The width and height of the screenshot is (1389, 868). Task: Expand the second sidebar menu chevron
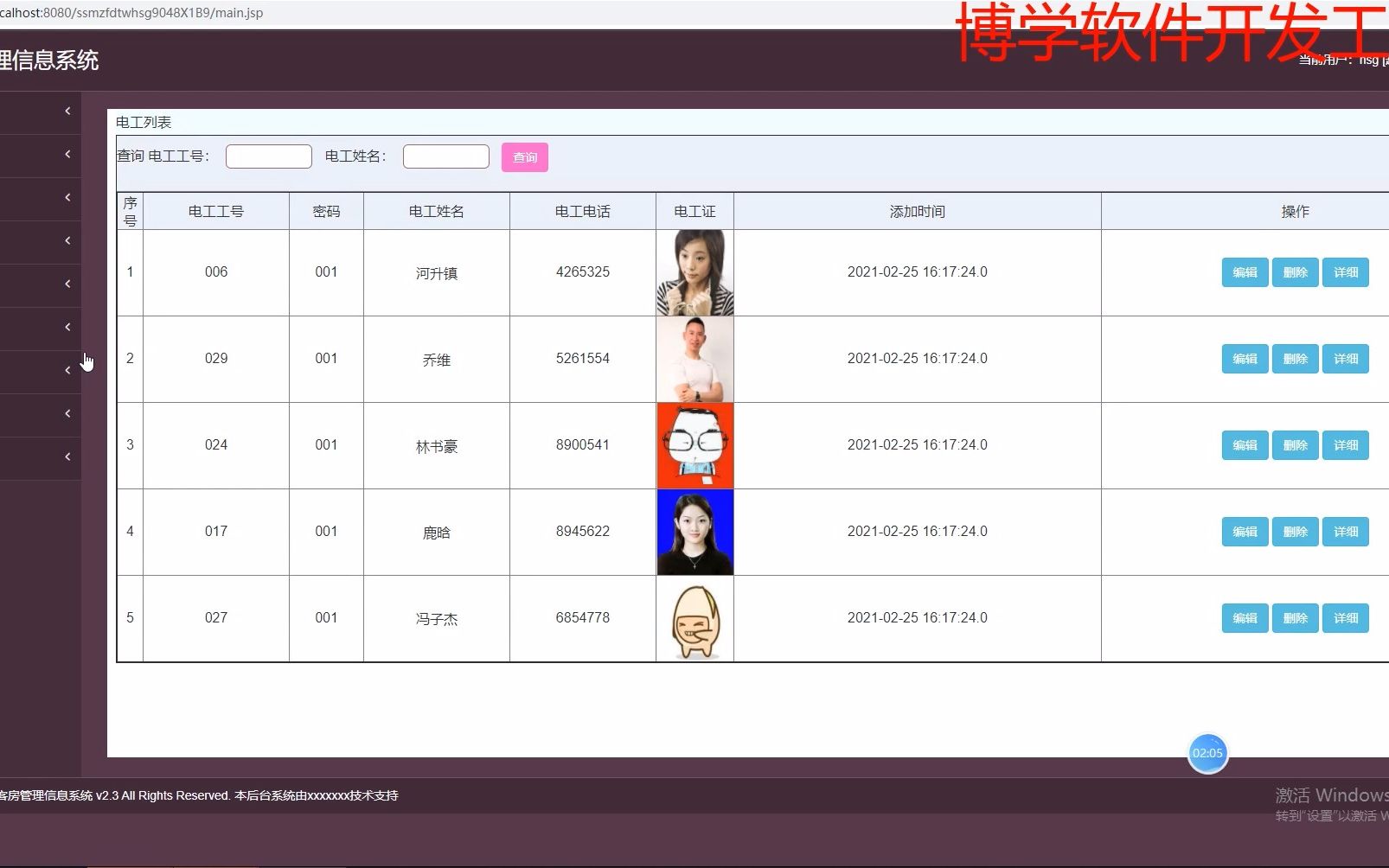(x=67, y=154)
